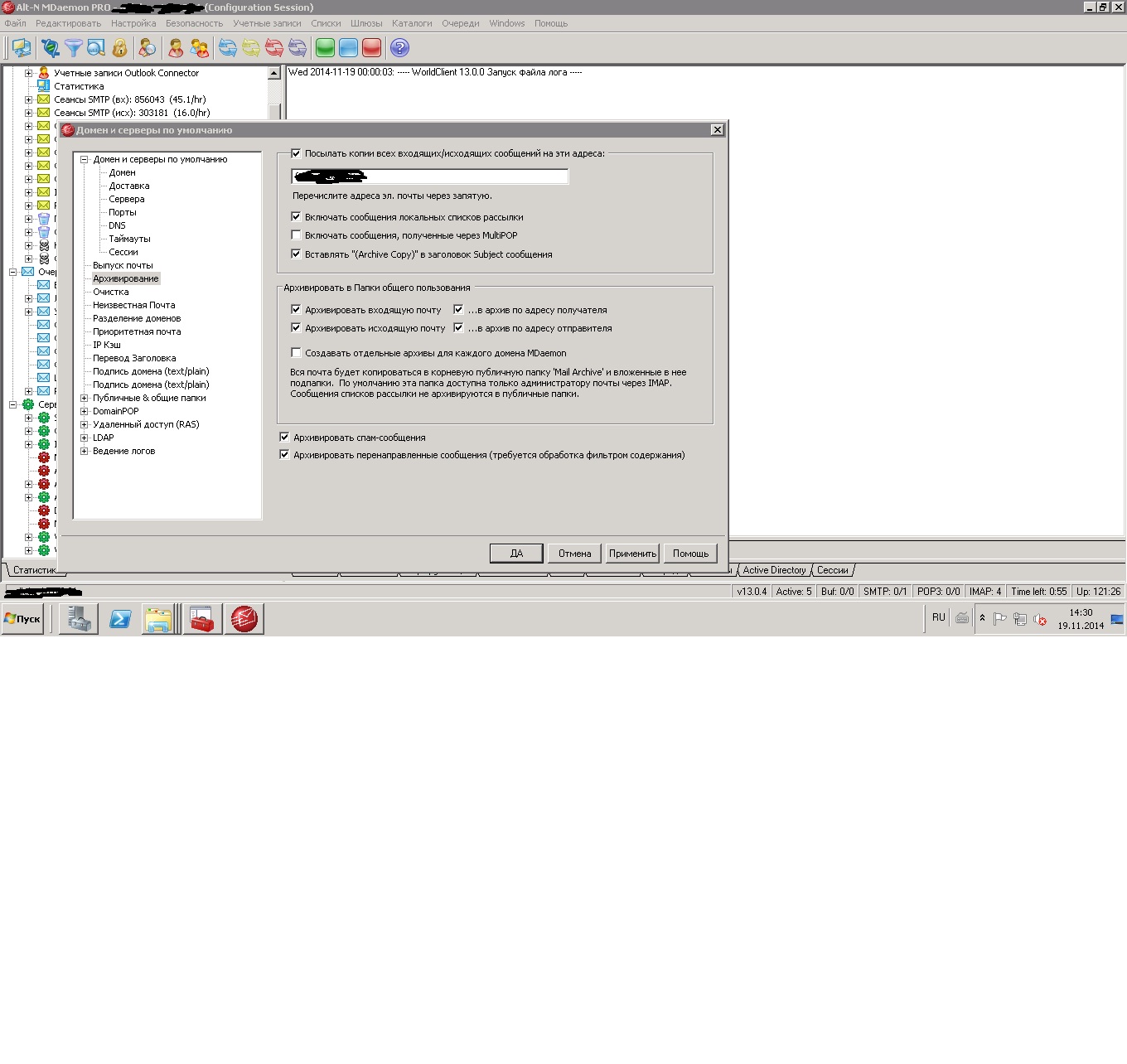This screenshot has height=1064, width=1127.
Task: Click the question mark help icon
Action: click(x=399, y=48)
